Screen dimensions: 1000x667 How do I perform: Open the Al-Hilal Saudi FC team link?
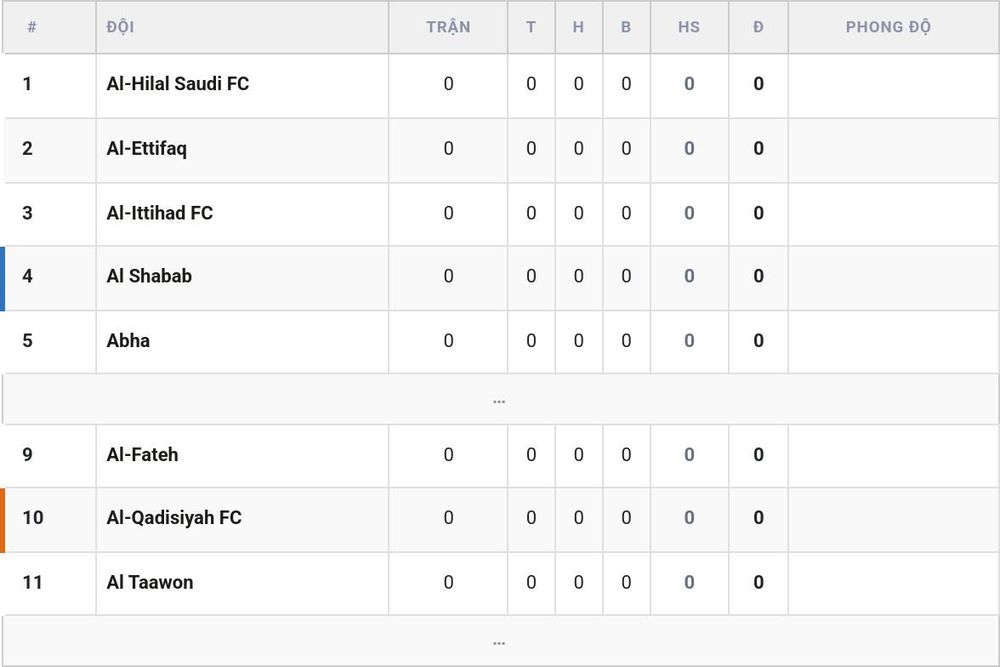tap(177, 84)
